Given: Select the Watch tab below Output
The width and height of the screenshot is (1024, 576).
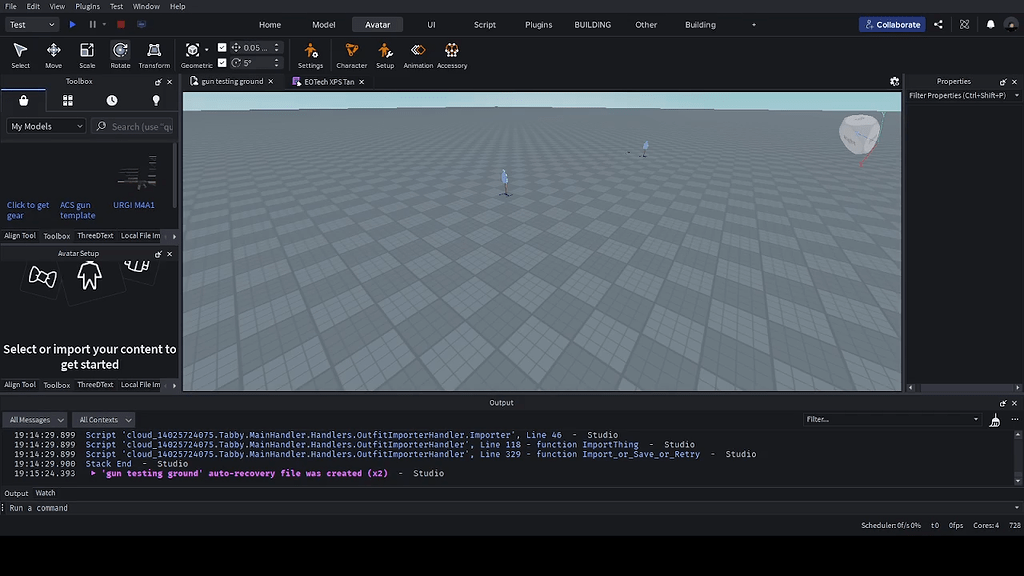Looking at the screenshot, I should click(45, 493).
